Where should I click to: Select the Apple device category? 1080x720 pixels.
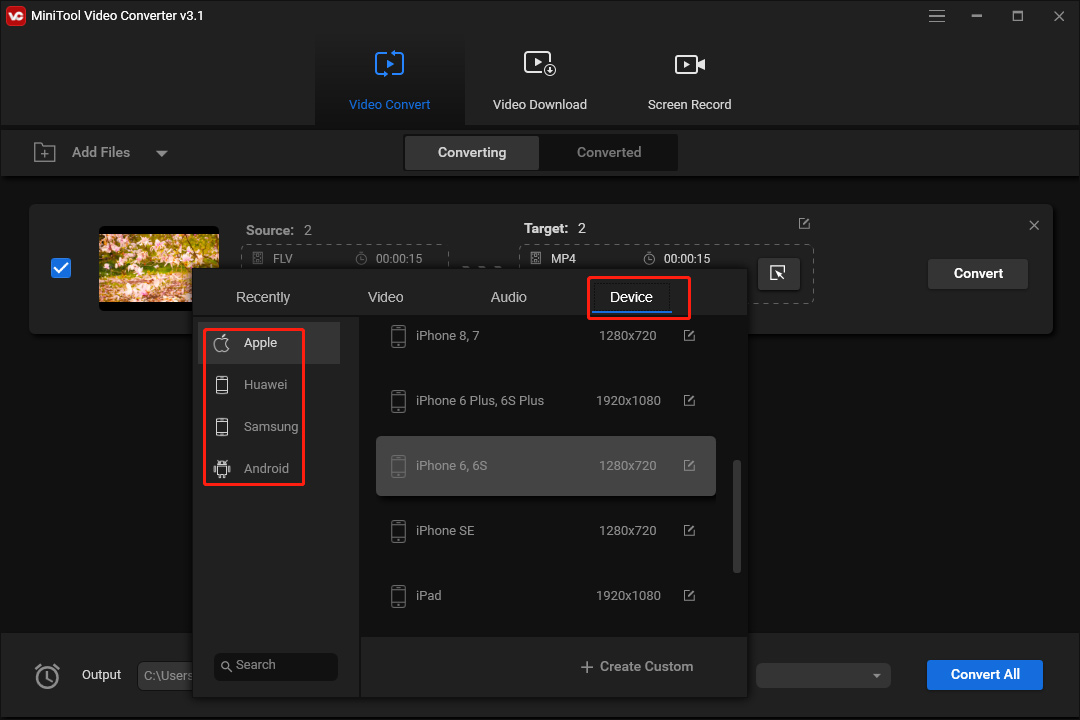pos(269,343)
